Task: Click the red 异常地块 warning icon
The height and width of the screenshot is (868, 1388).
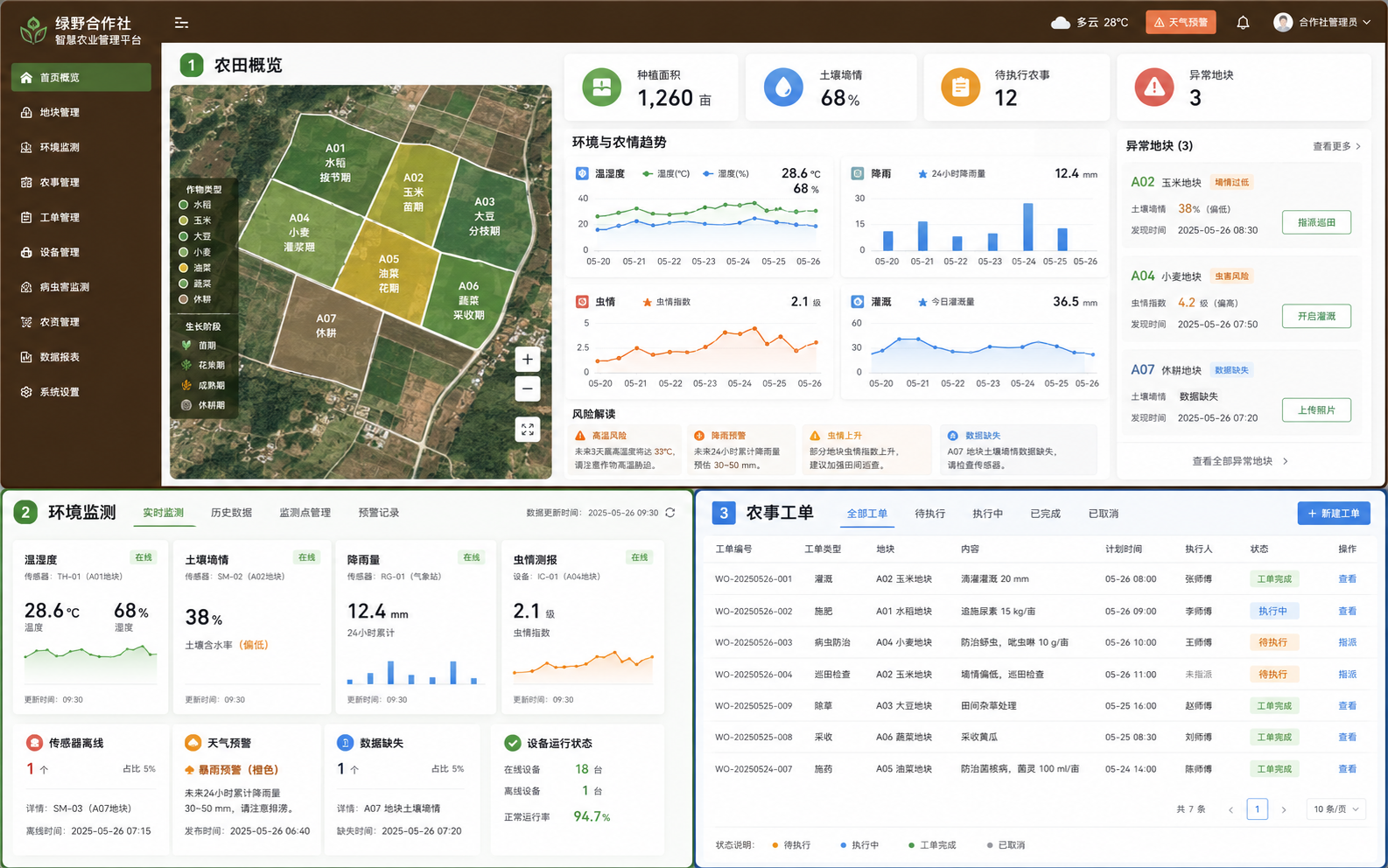Action: [x=1154, y=87]
